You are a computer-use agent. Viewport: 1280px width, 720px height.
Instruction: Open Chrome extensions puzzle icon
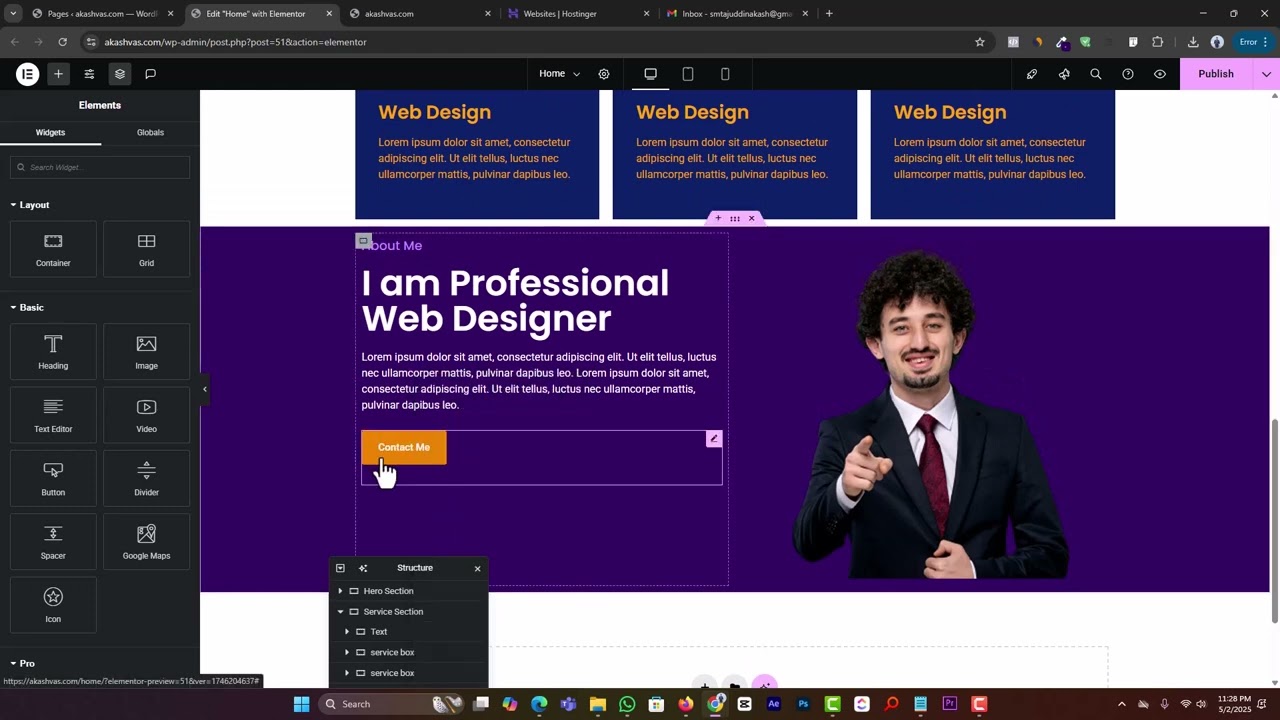(1158, 42)
